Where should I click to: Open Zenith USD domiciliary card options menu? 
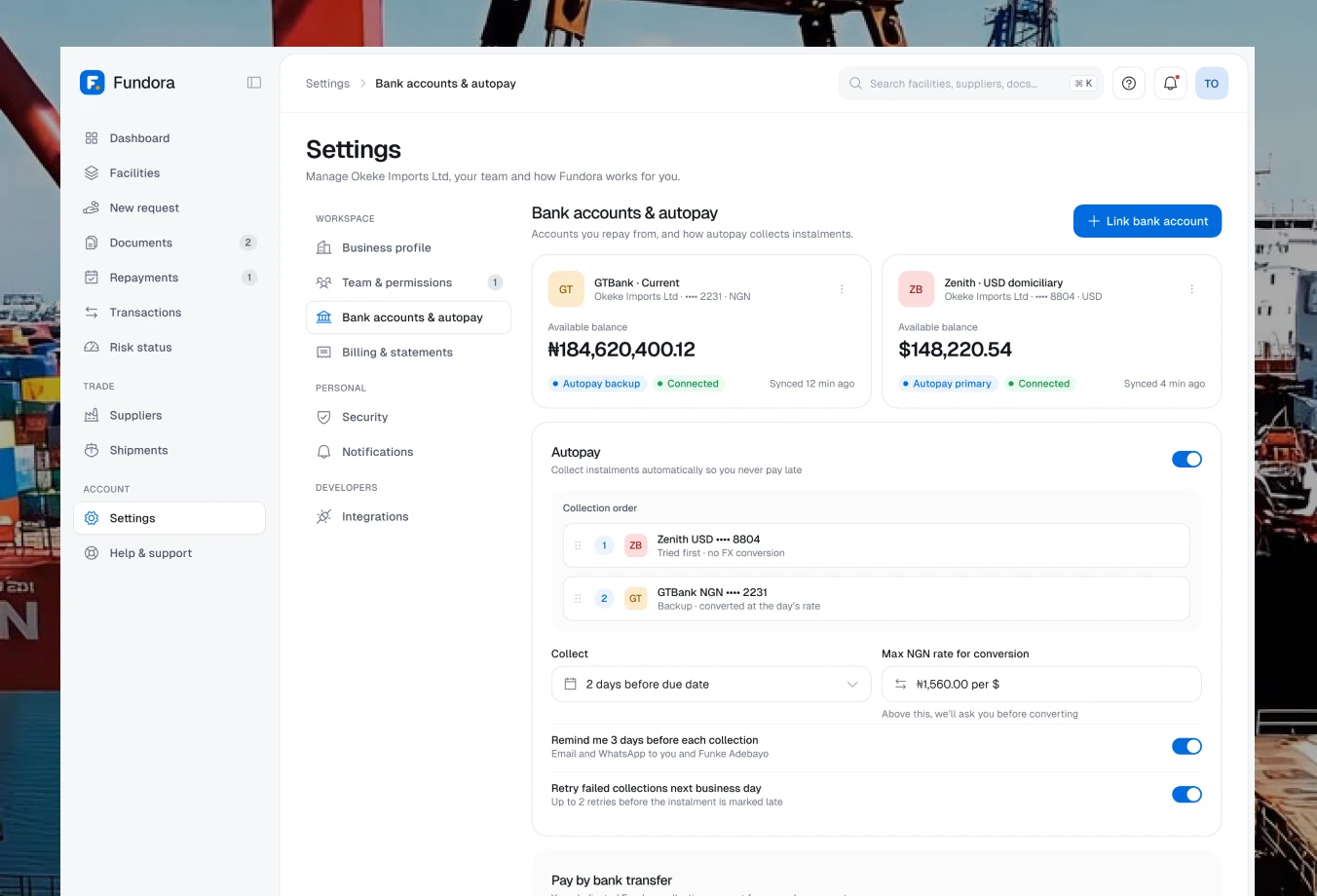[1191, 289]
